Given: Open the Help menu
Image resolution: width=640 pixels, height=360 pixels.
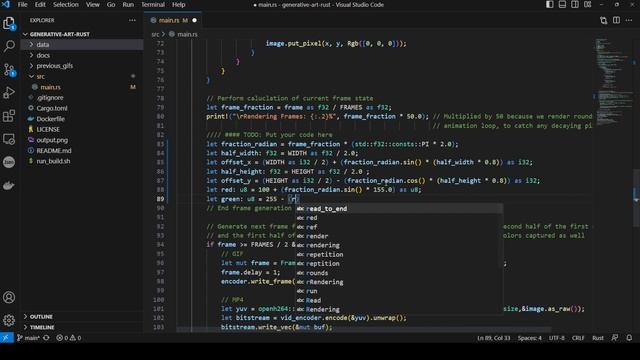Looking at the screenshot, I should 178,4.
